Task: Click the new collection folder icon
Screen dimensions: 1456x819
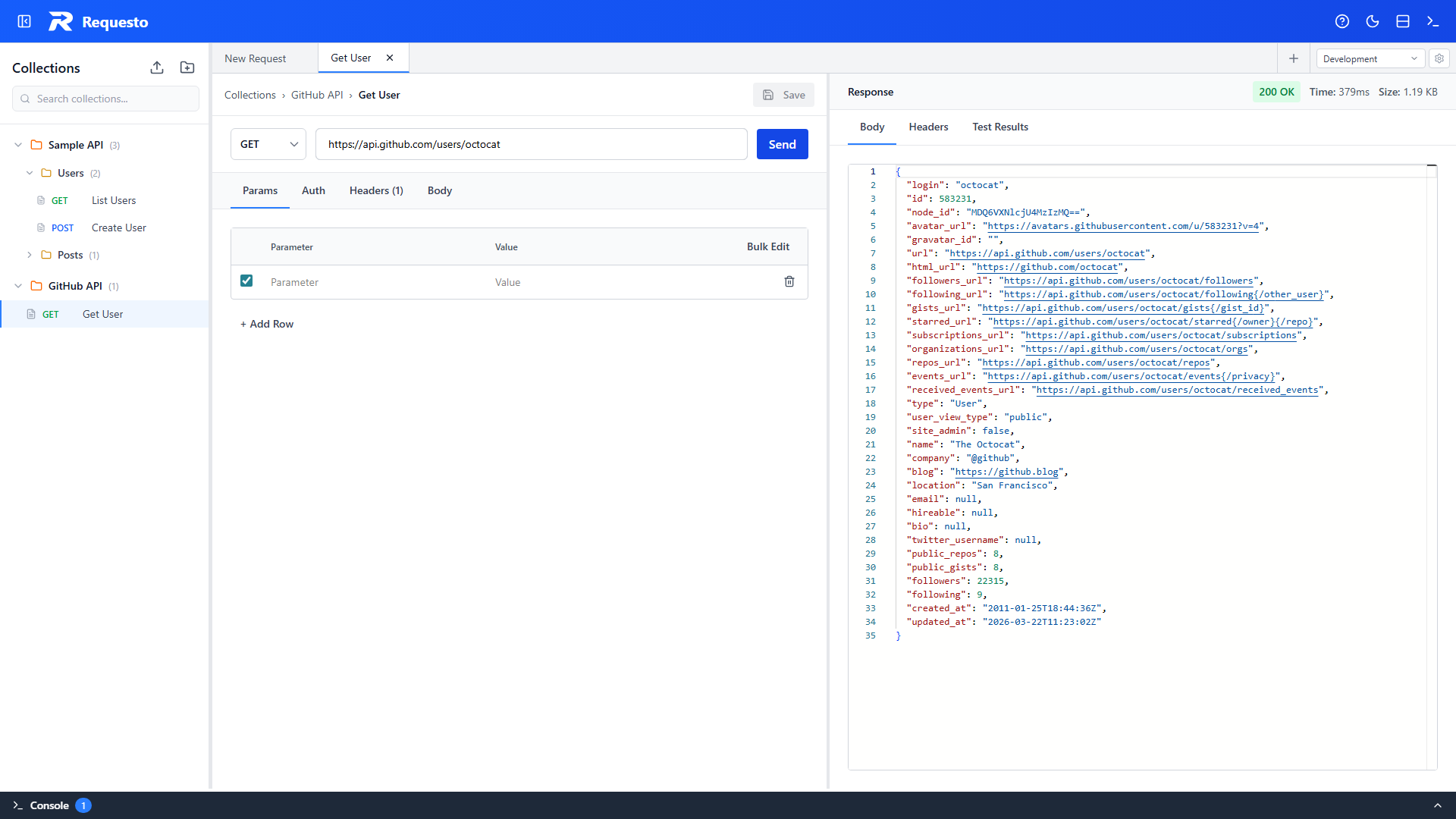Action: [x=187, y=67]
